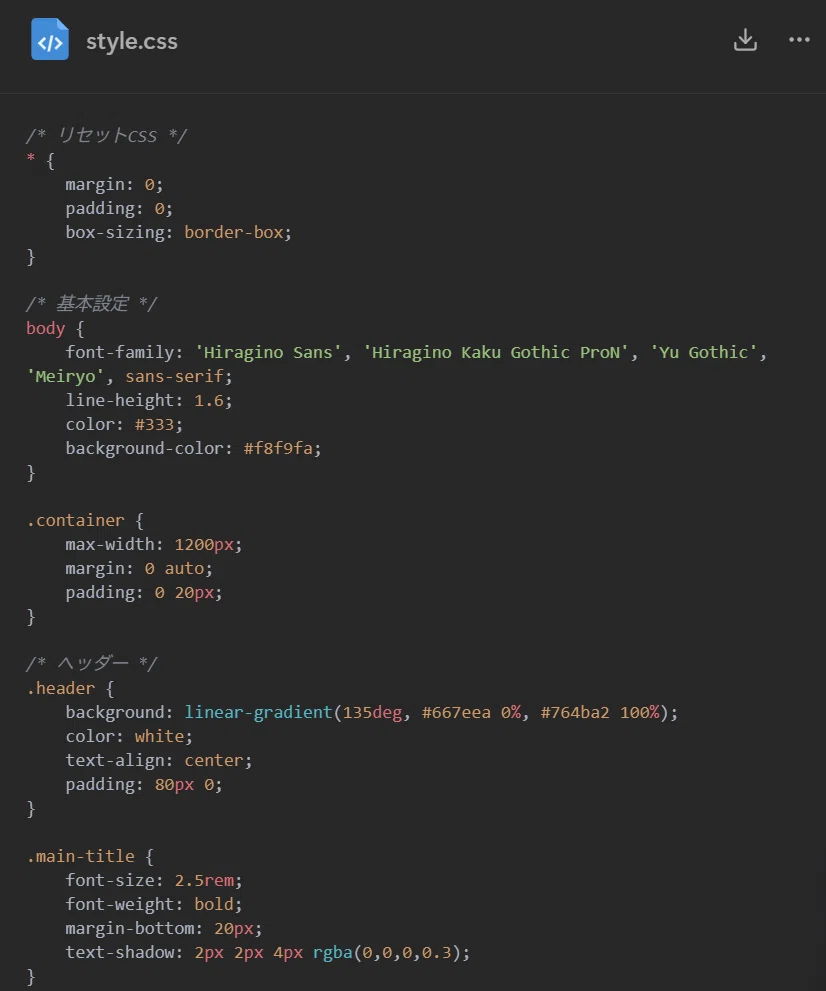Click the text-align 'center' value

click(x=214, y=760)
